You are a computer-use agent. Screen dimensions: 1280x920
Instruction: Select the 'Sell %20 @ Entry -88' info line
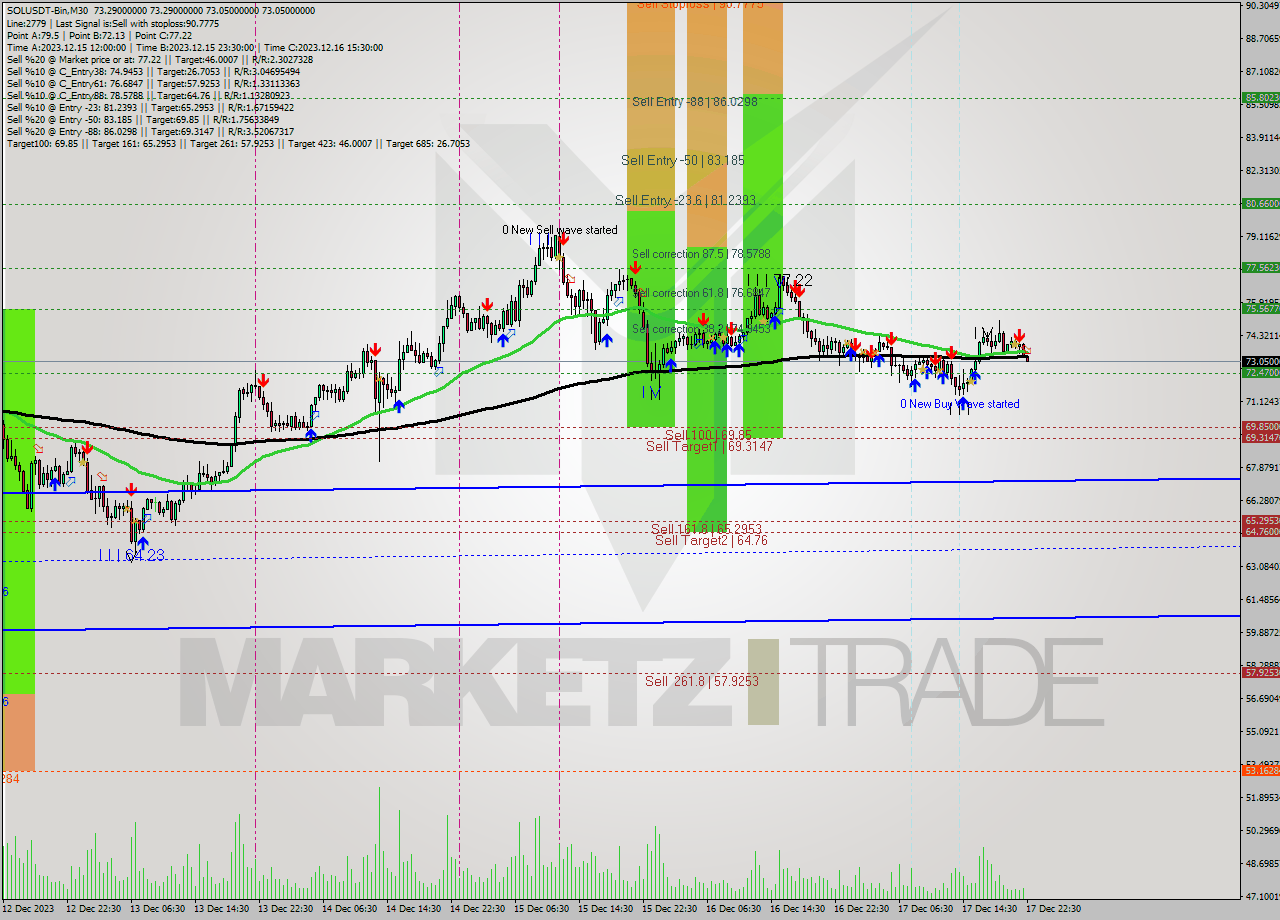tap(150, 132)
